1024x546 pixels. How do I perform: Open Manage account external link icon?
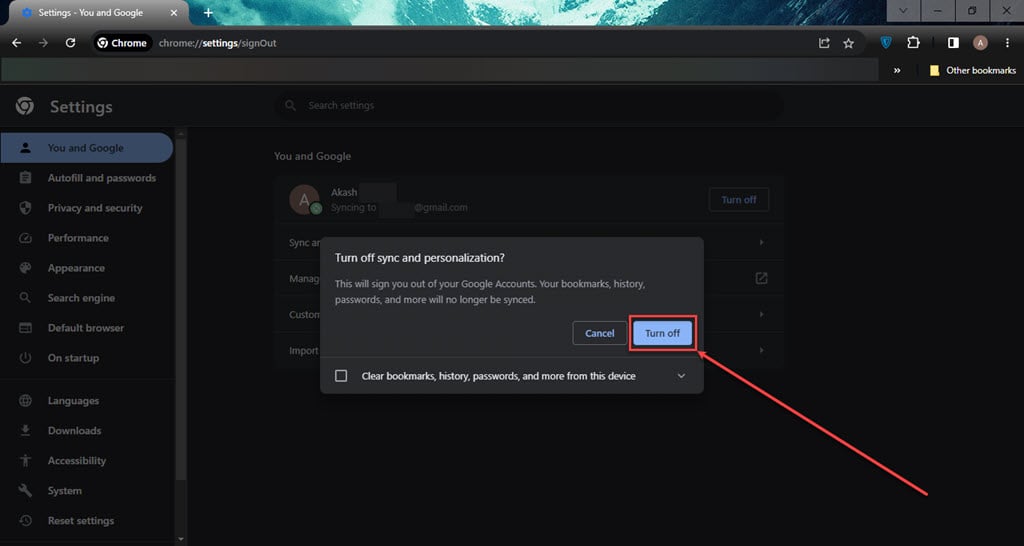pyautogui.click(x=761, y=278)
